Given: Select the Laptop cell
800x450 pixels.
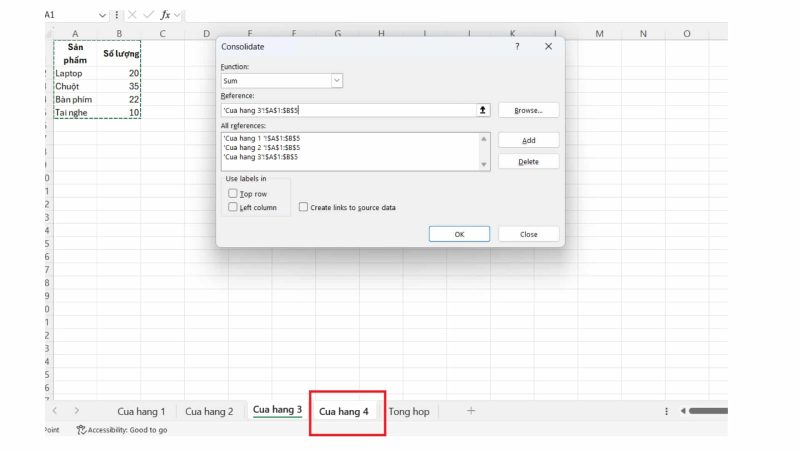Looking at the screenshot, I should (x=75, y=73).
